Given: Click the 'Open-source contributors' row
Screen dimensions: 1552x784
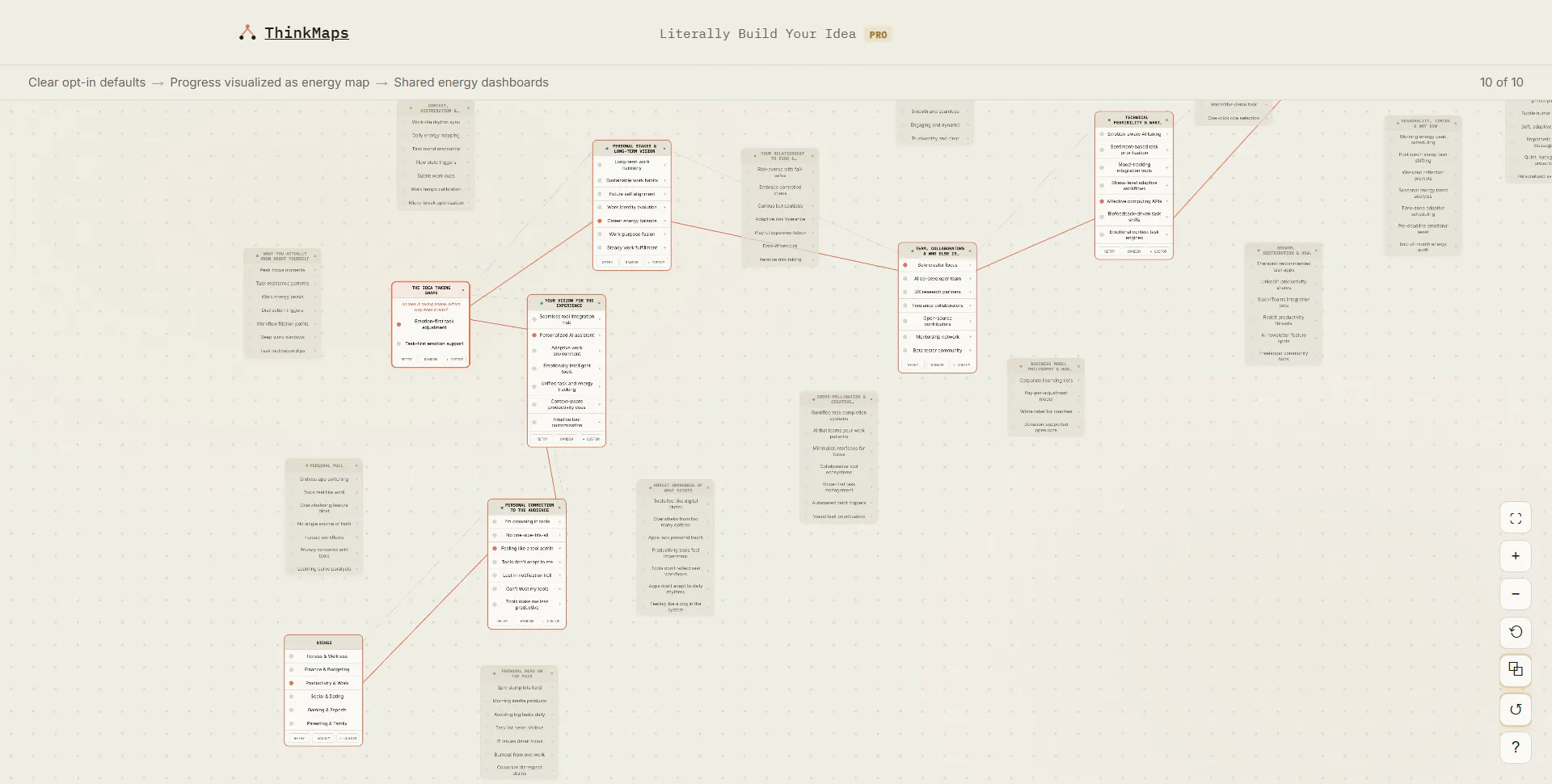Looking at the screenshot, I should pos(938,321).
